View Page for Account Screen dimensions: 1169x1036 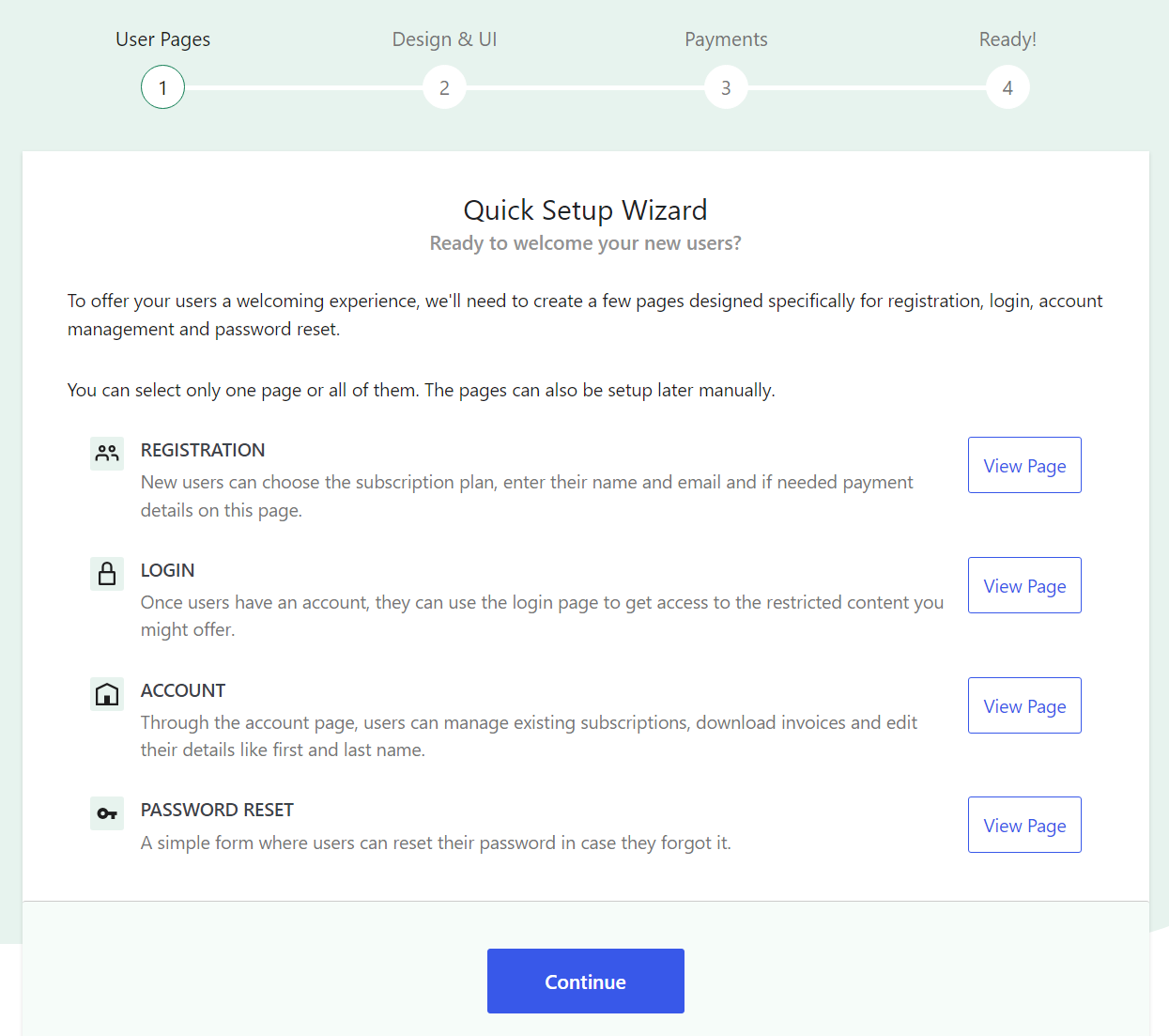pyautogui.click(x=1024, y=705)
